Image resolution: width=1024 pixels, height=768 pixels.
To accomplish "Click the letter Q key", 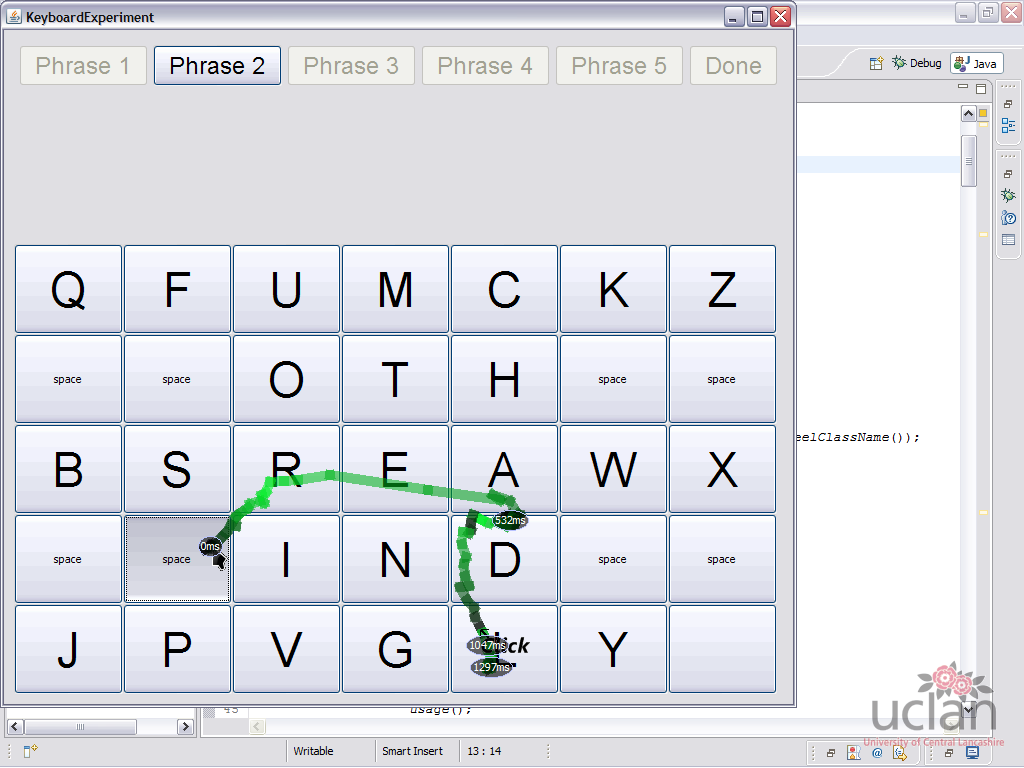I will click(x=69, y=289).
